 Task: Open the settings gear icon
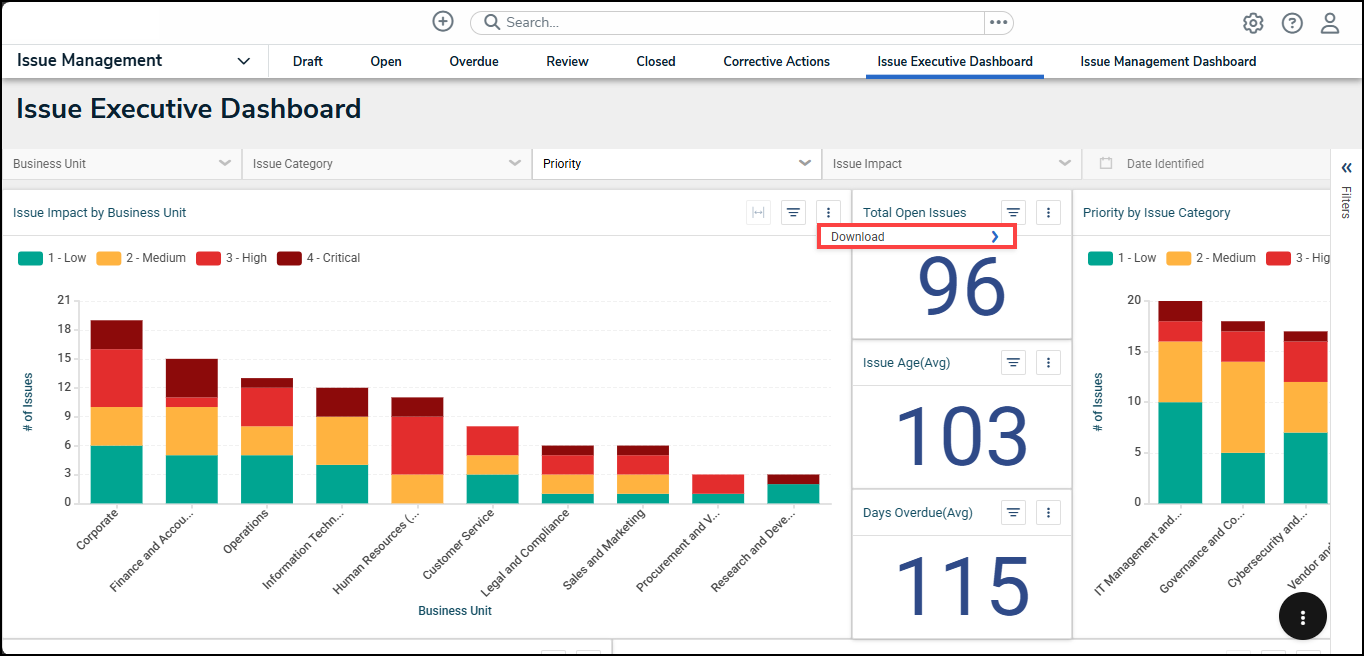pyautogui.click(x=1253, y=23)
